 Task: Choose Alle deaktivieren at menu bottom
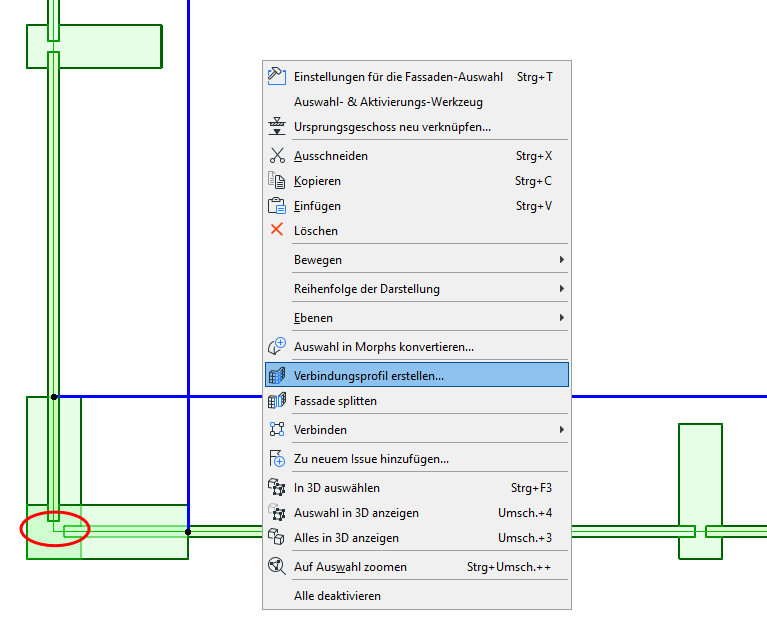pyautogui.click(x=417, y=595)
